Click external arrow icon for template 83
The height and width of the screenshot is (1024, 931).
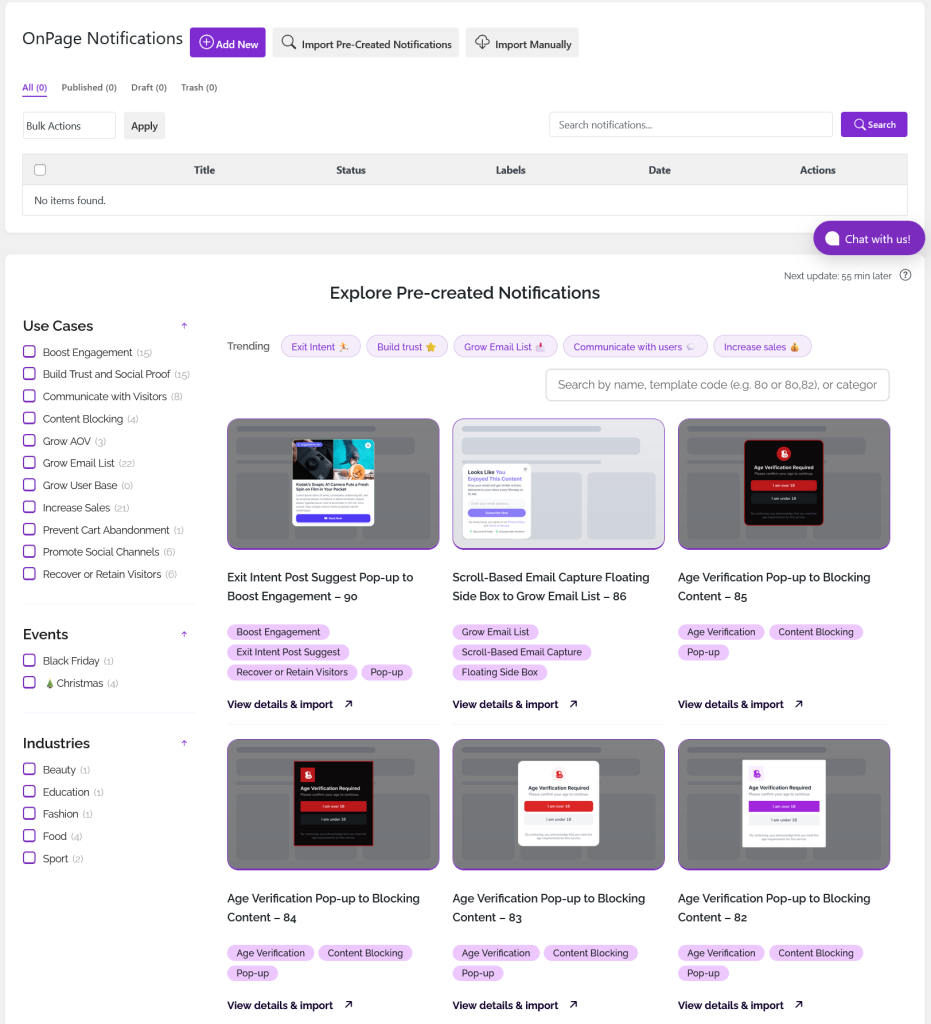(573, 1004)
